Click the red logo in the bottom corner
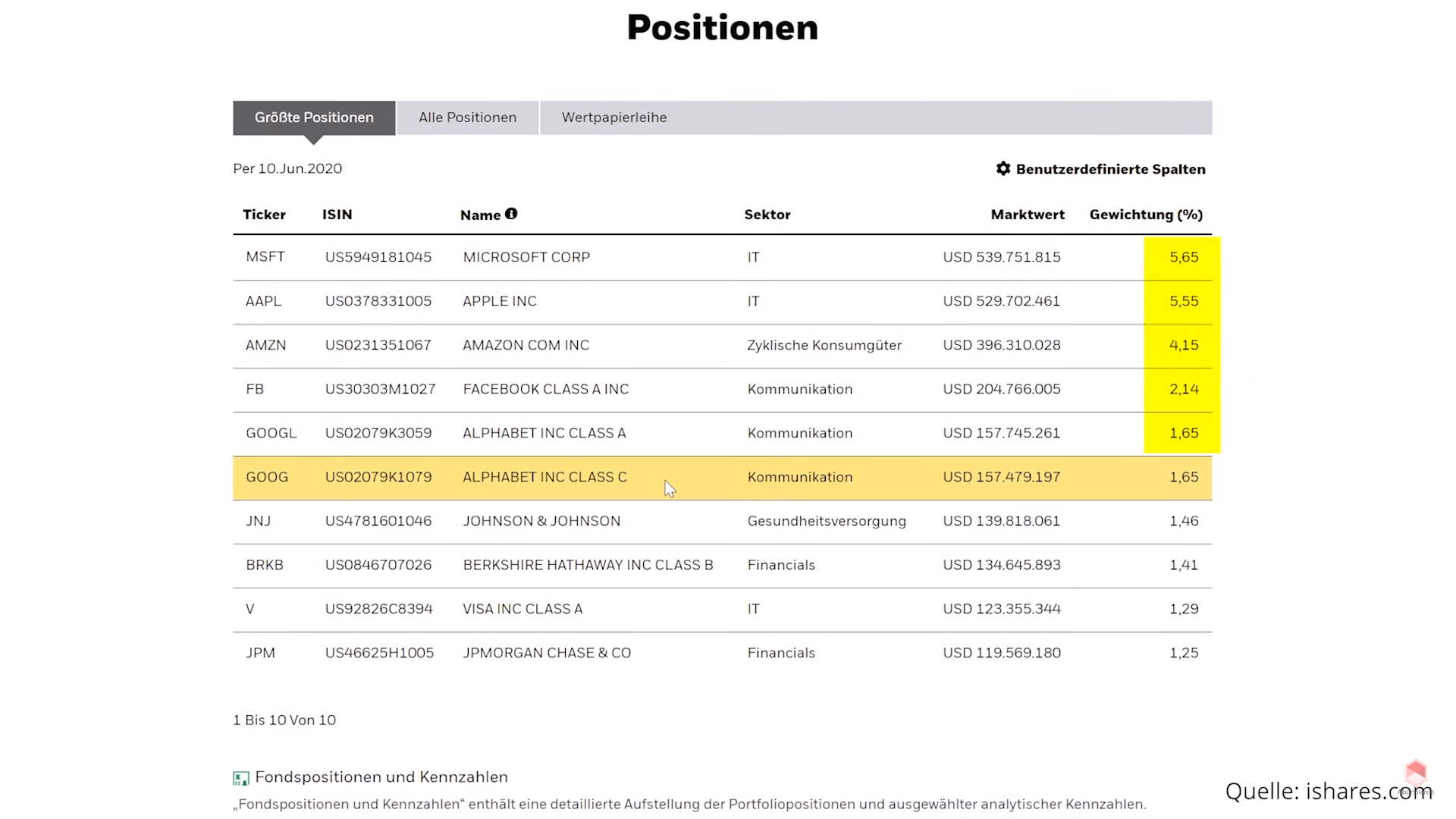This screenshot has width=1456, height=819. (1415, 773)
